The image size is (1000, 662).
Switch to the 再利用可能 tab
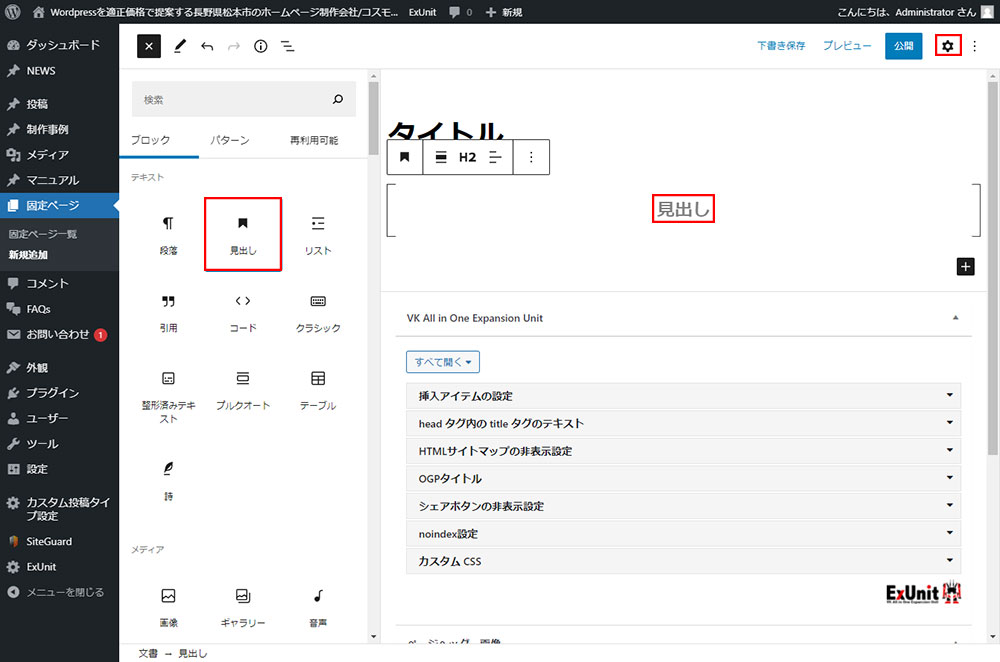click(313, 140)
